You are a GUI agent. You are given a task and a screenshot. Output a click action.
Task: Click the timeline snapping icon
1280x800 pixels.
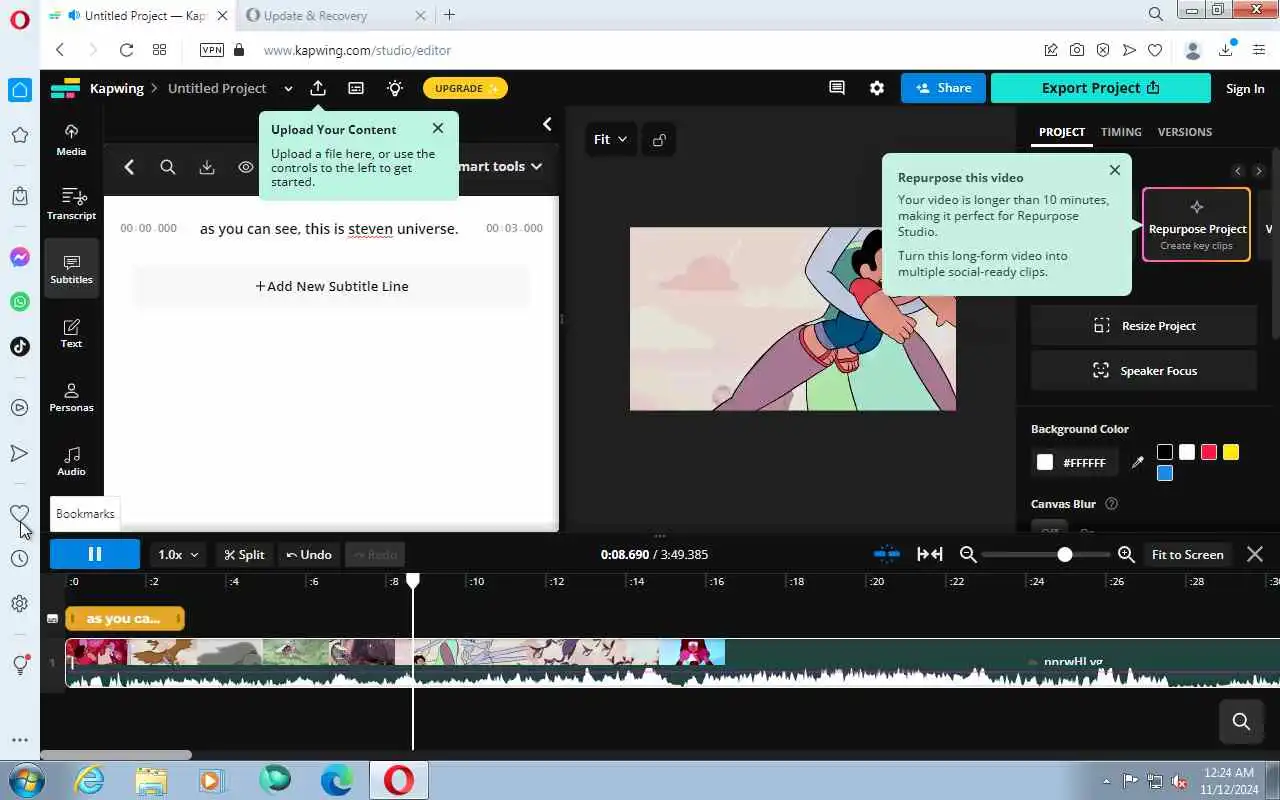click(x=887, y=554)
